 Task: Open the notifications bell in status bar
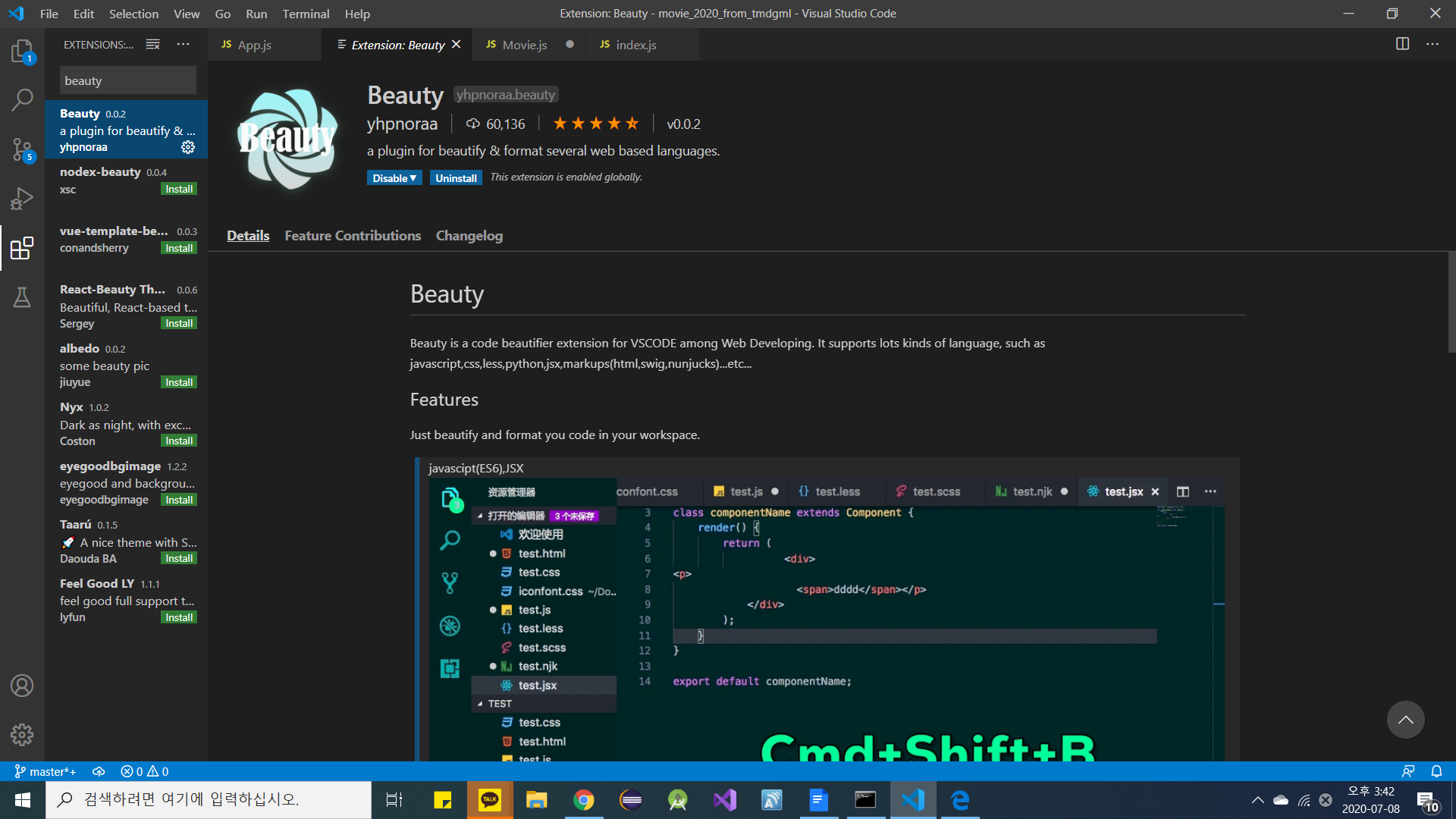pos(1436,771)
